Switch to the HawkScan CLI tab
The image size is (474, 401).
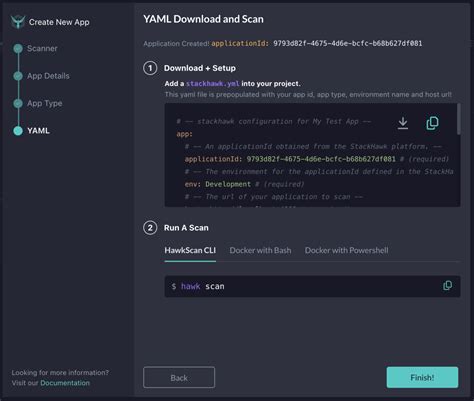pyautogui.click(x=190, y=250)
